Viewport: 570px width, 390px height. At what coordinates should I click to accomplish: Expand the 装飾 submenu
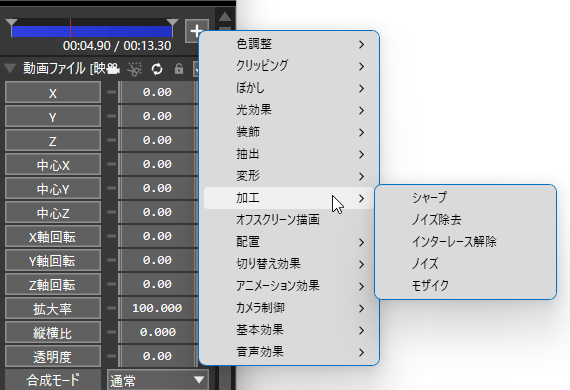click(289, 132)
